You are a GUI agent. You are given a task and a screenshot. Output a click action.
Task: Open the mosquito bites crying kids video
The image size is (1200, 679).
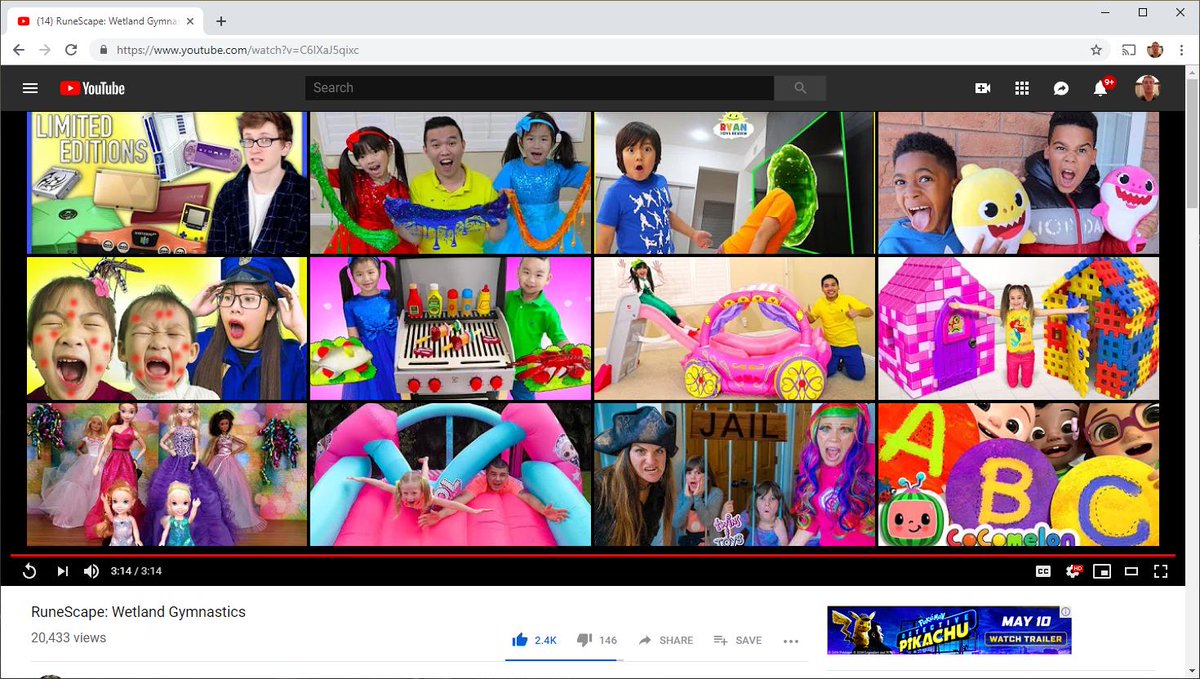pyautogui.click(x=167, y=328)
